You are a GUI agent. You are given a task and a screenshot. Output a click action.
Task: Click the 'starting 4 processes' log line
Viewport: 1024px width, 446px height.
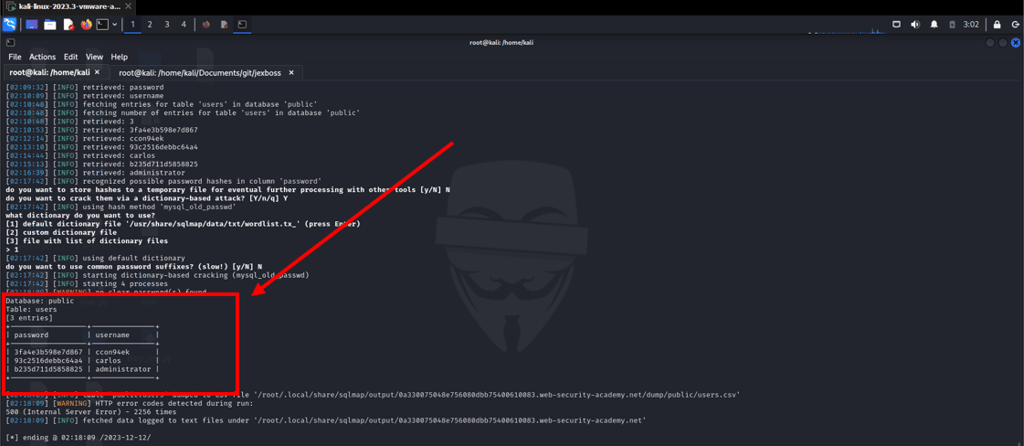coord(87,284)
